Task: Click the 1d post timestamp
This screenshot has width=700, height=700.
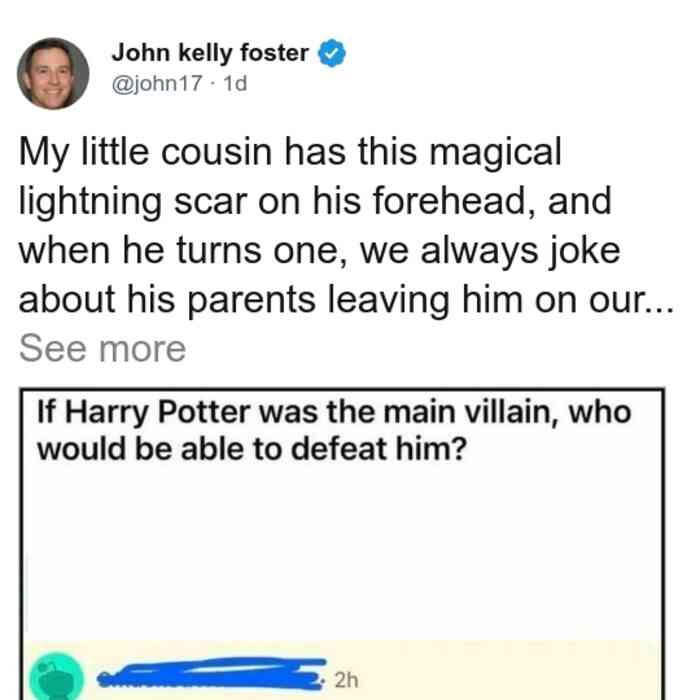Action: click(x=235, y=83)
